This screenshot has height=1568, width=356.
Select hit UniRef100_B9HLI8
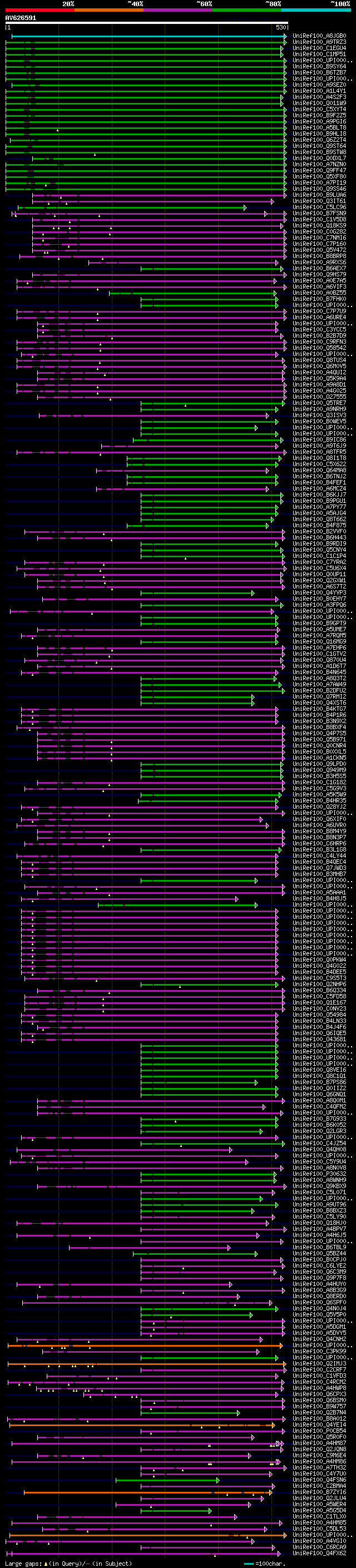(x=319, y=134)
